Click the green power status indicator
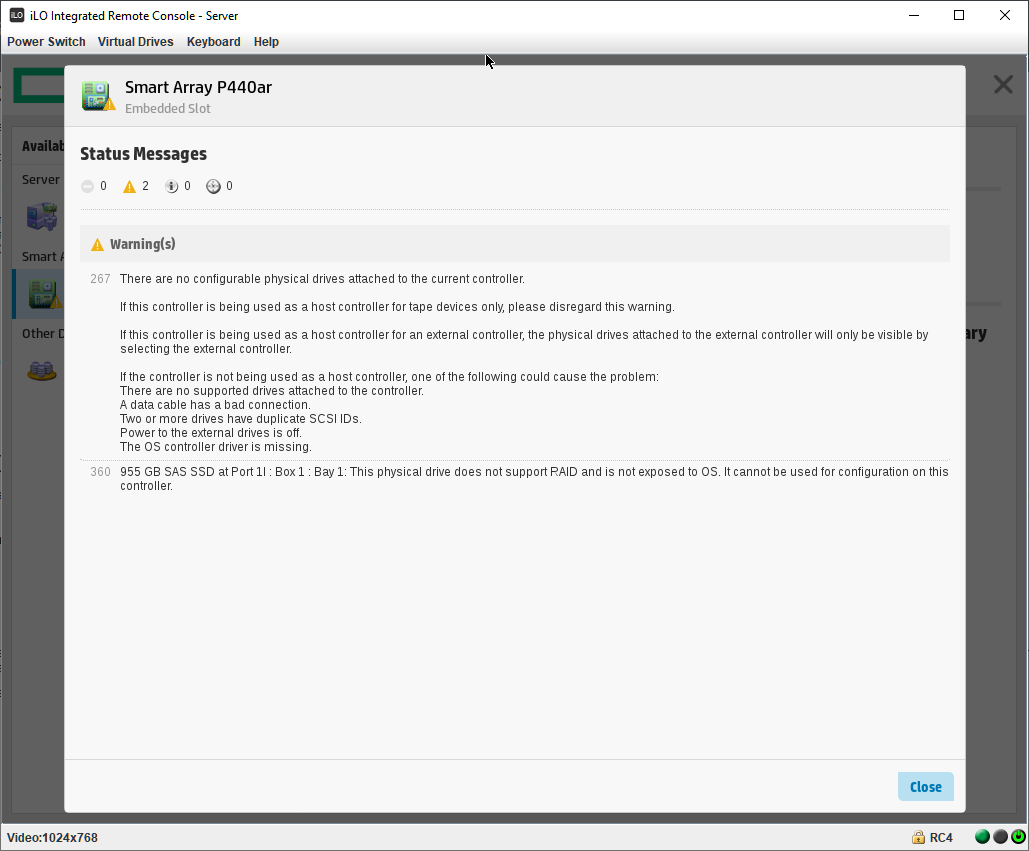The height and width of the screenshot is (851, 1029). pos(1018,837)
